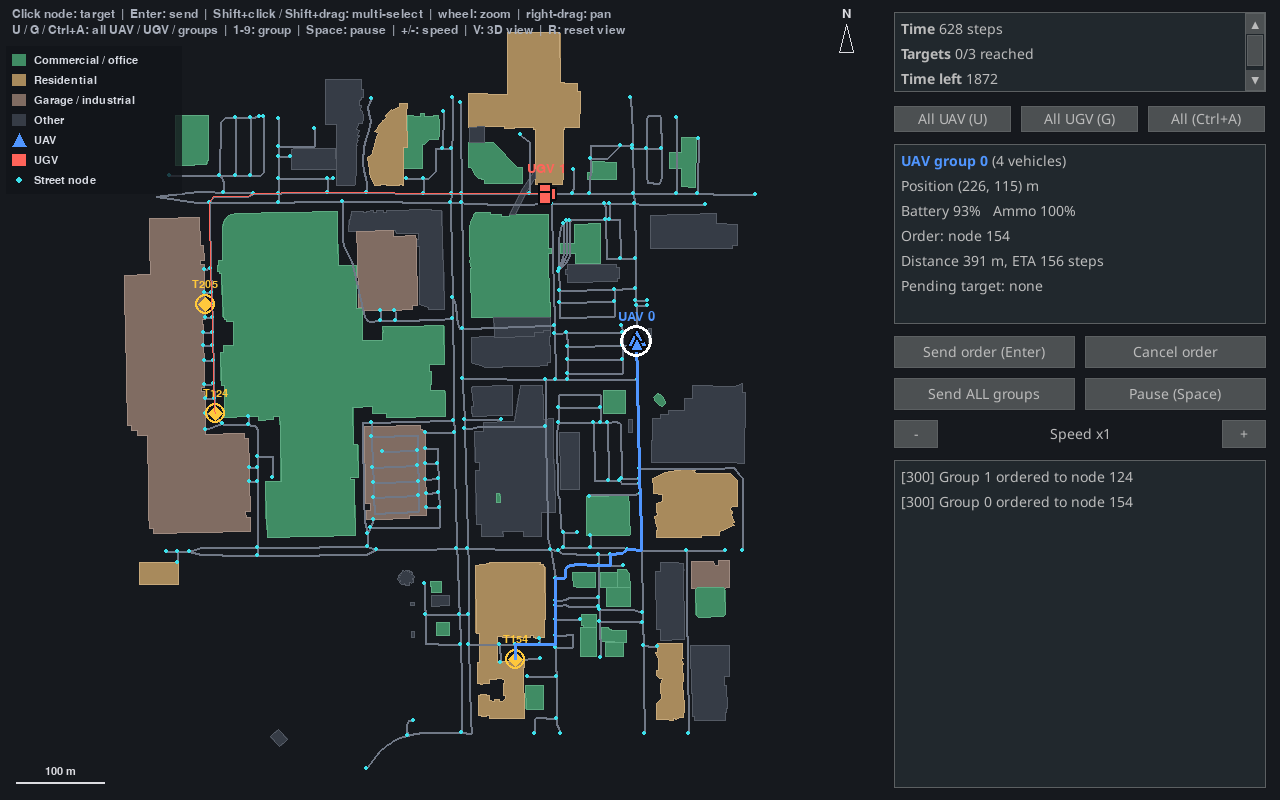1280x800 pixels.
Task: Click the red UGV square in the legend
Action: click(x=19, y=160)
